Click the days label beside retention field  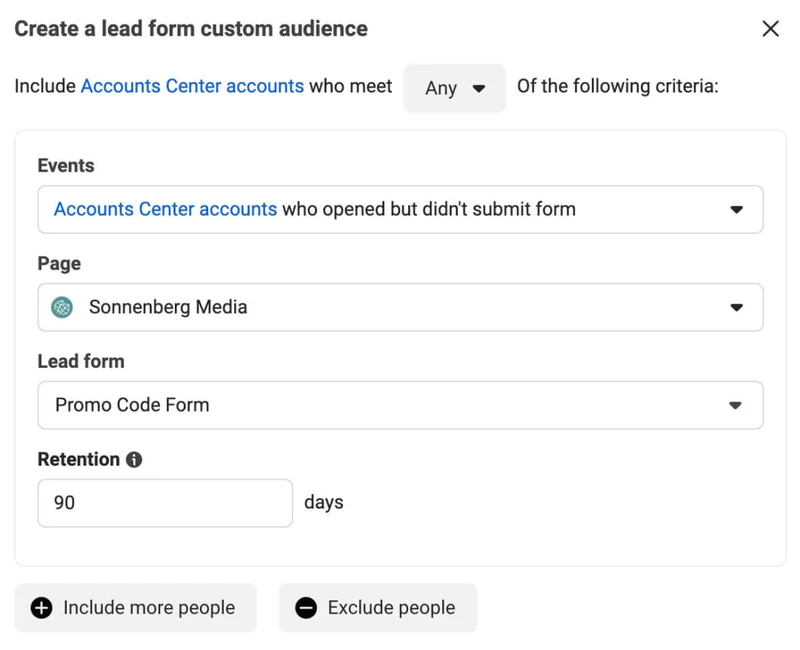[x=323, y=503]
